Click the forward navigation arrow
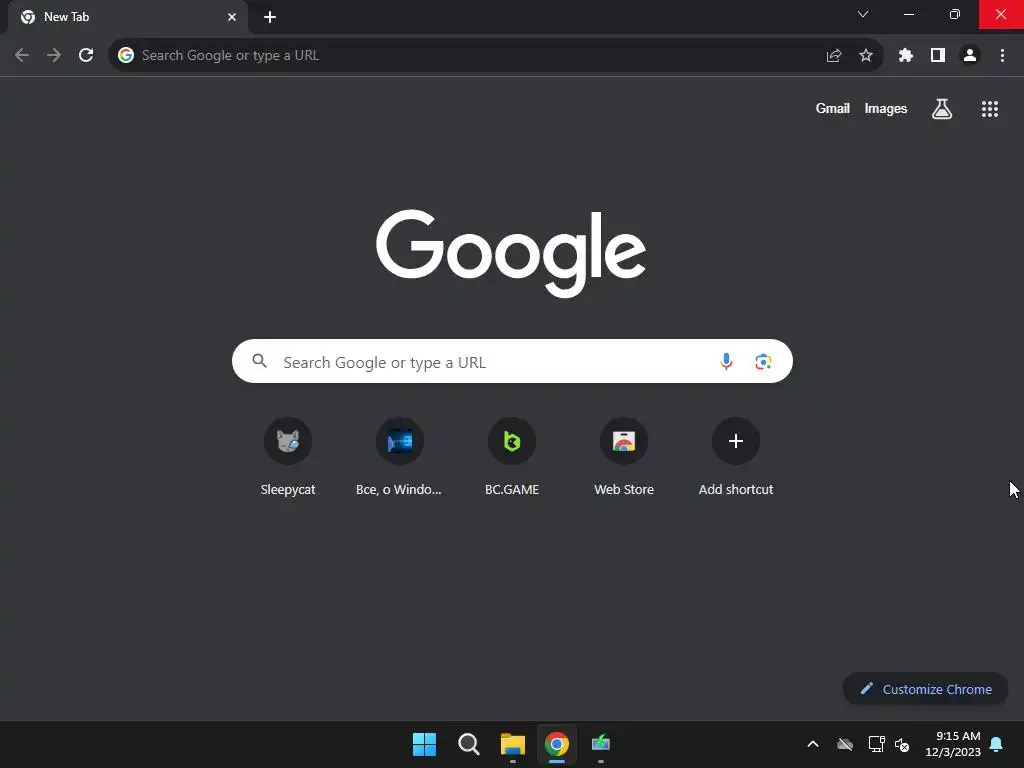The width and height of the screenshot is (1024, 768). point(54,56)
